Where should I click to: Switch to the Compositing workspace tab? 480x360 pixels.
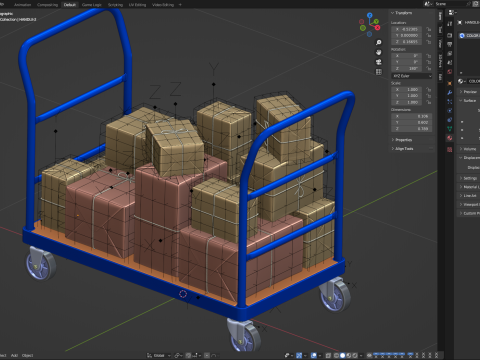47,5
